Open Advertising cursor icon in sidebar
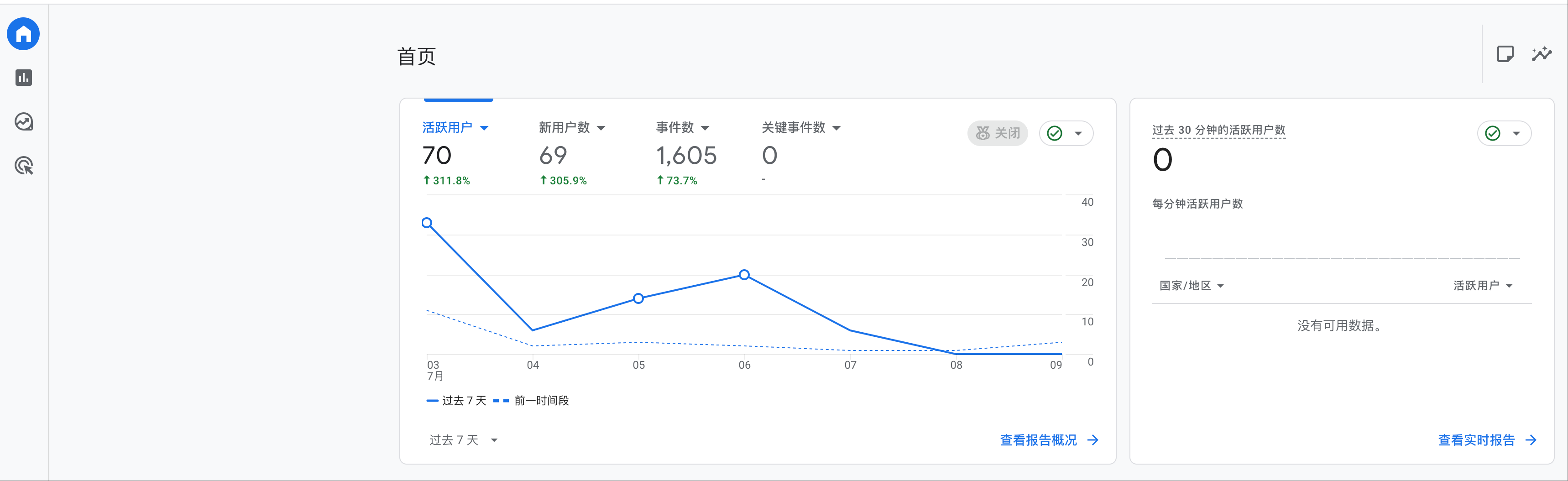The image size is (1568, 481). (24, 166)
